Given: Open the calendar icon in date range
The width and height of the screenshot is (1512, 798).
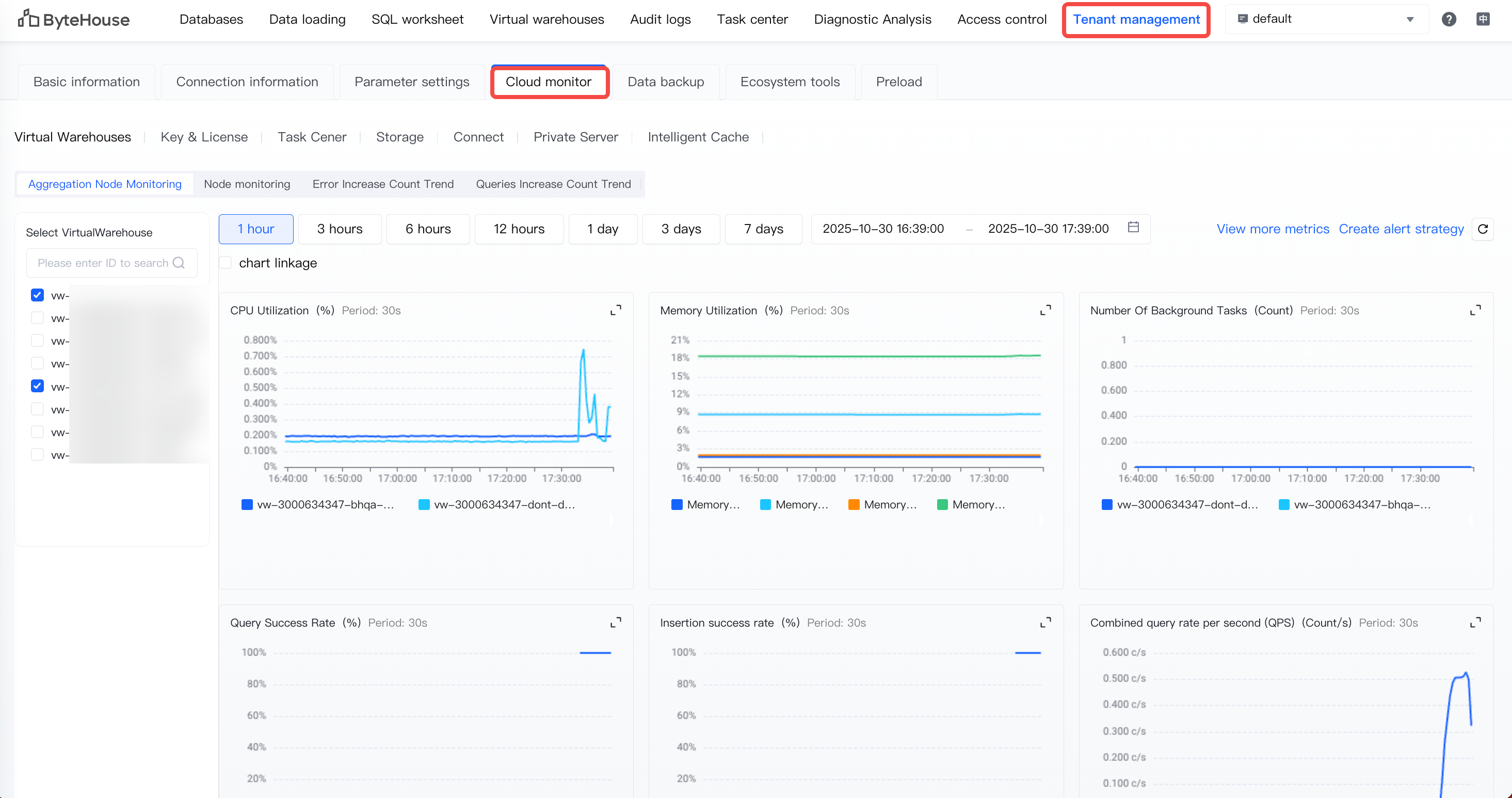Looking at the screenshot, I should click(x=1133, y=228).
